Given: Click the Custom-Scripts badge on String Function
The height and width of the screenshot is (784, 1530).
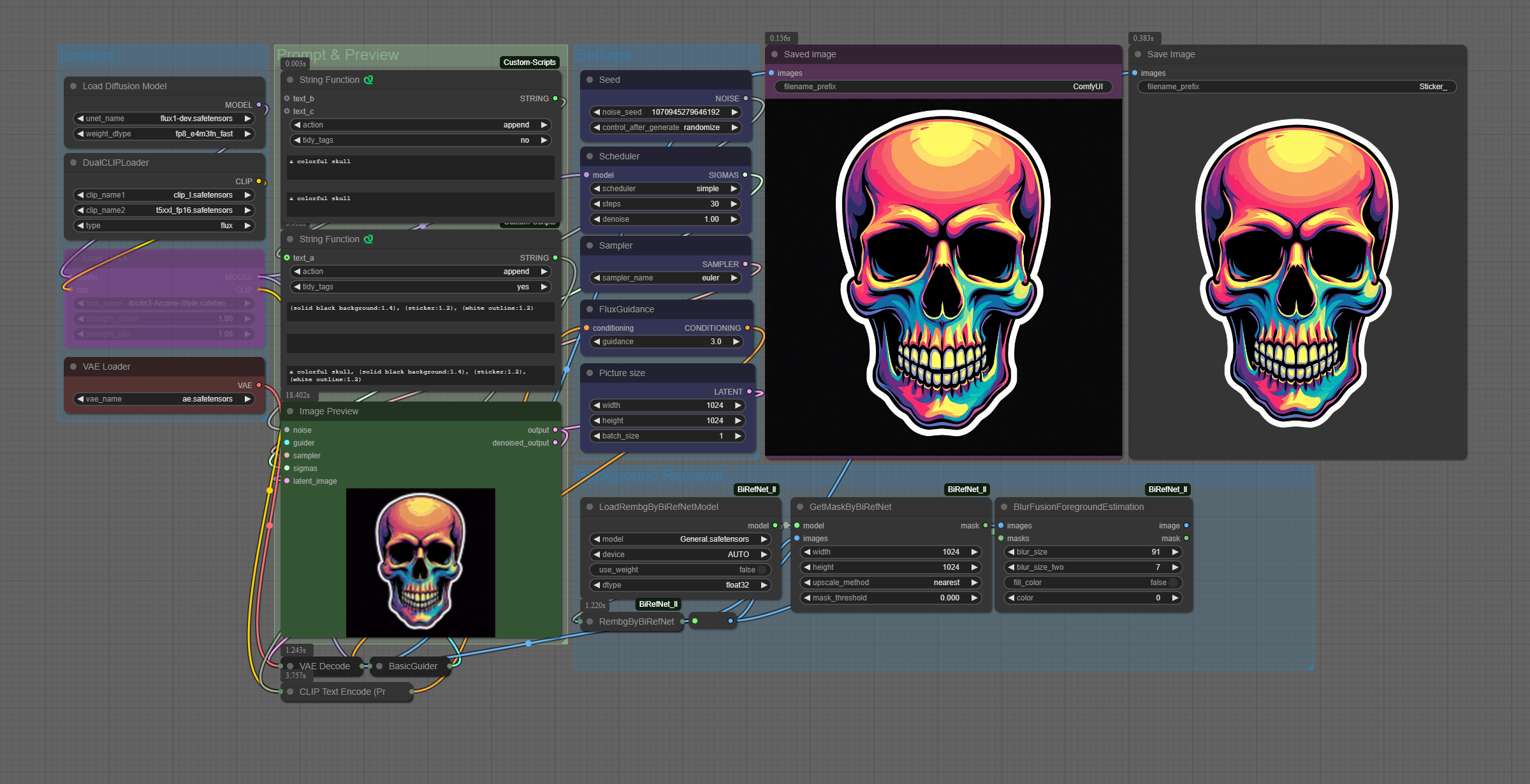Looking at the screenshot, I should coord(529,62).
